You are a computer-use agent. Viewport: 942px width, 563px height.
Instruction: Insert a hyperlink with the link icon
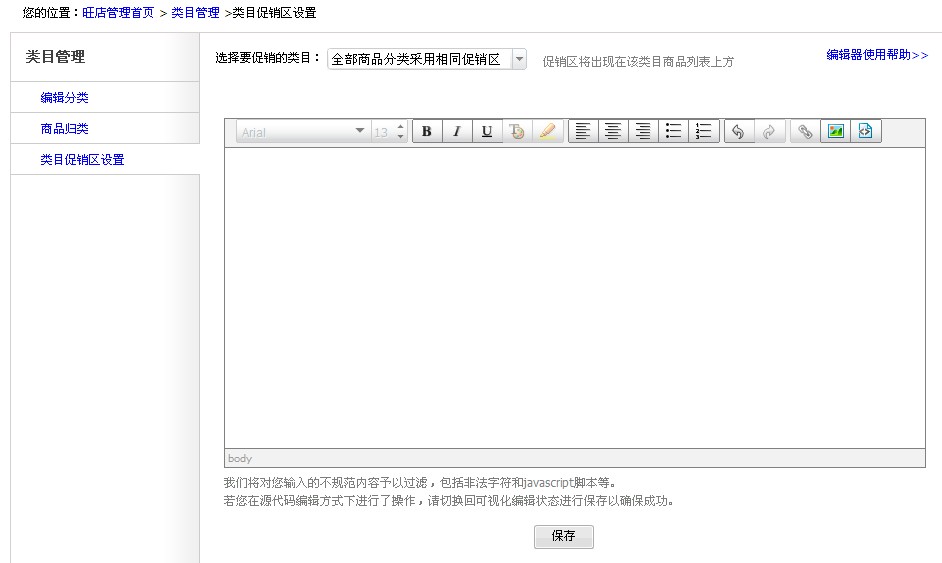point(805,132)
